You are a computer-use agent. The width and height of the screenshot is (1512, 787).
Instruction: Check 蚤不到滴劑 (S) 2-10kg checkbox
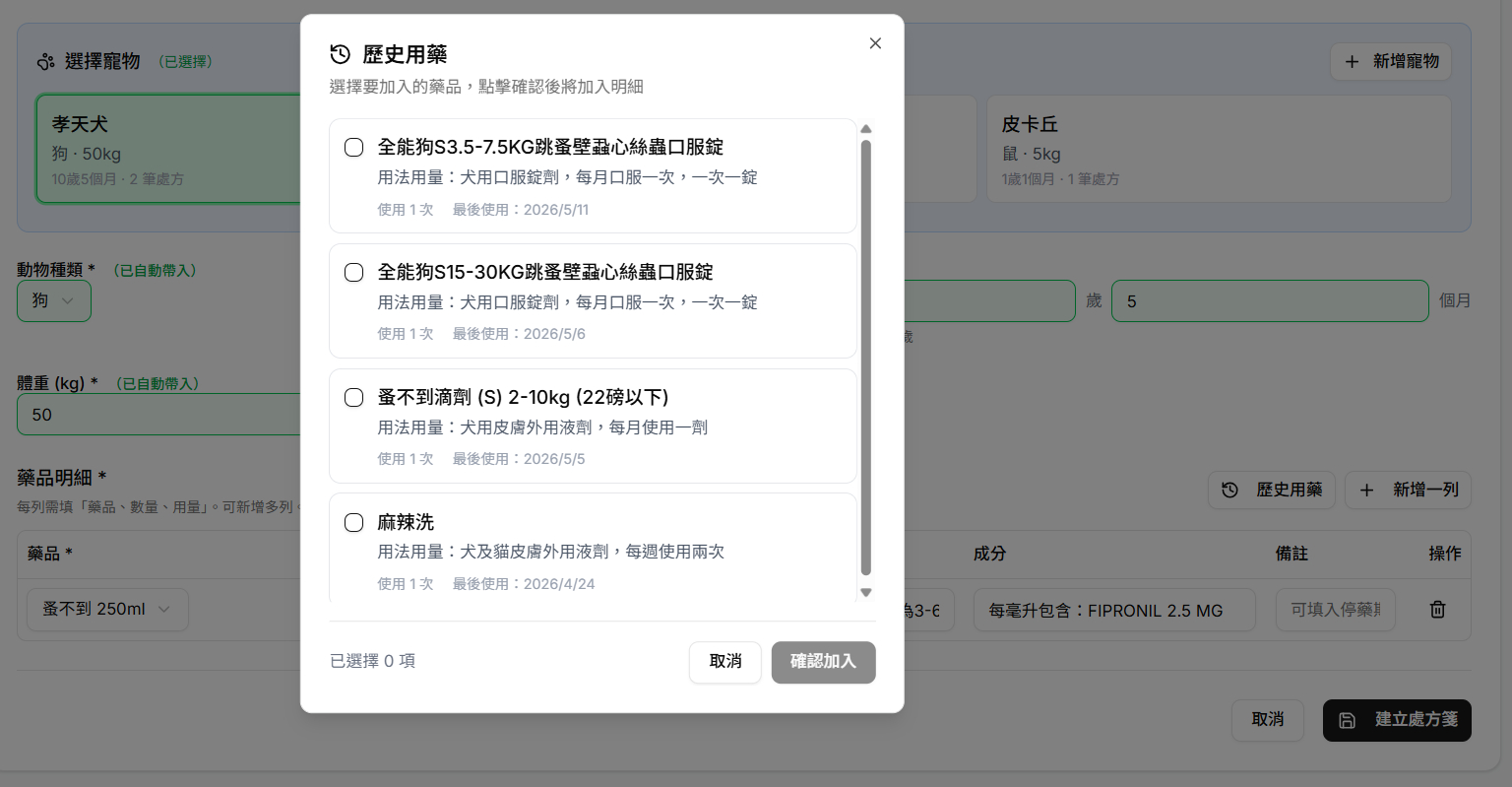pyautogui.click(x=353, y=398)
